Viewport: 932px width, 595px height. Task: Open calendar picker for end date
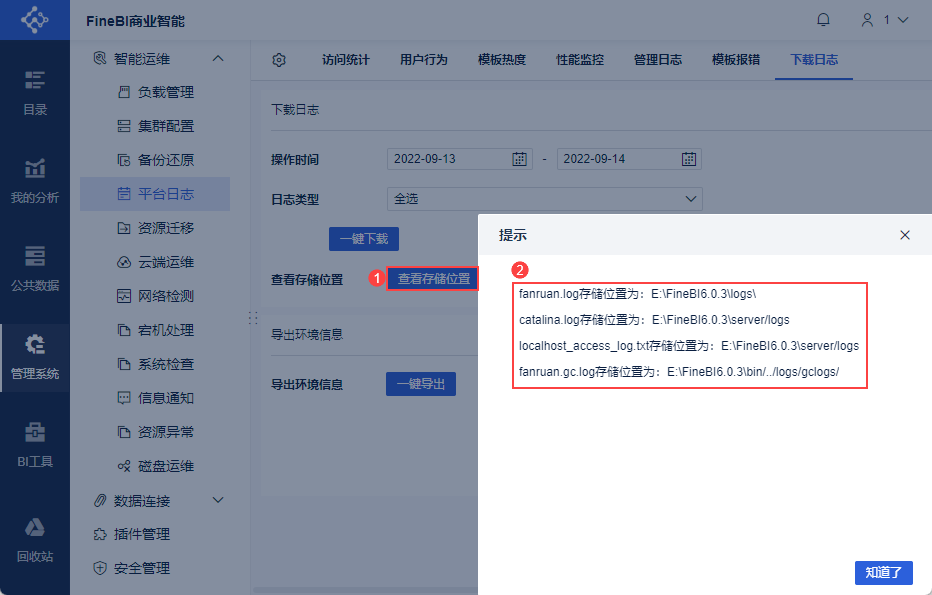(x=689, y=159)
